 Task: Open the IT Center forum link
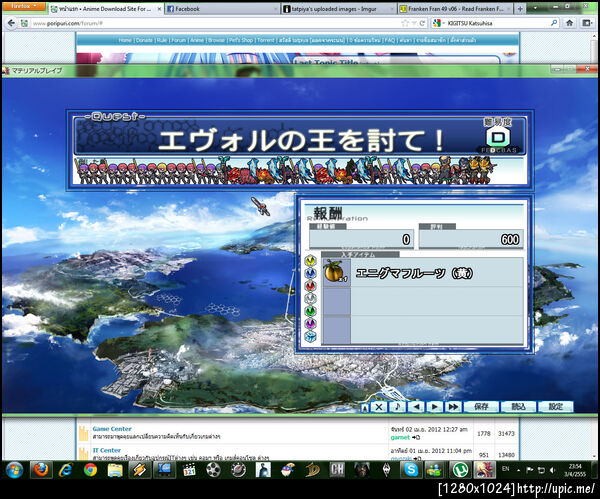[x=106, y=450]
